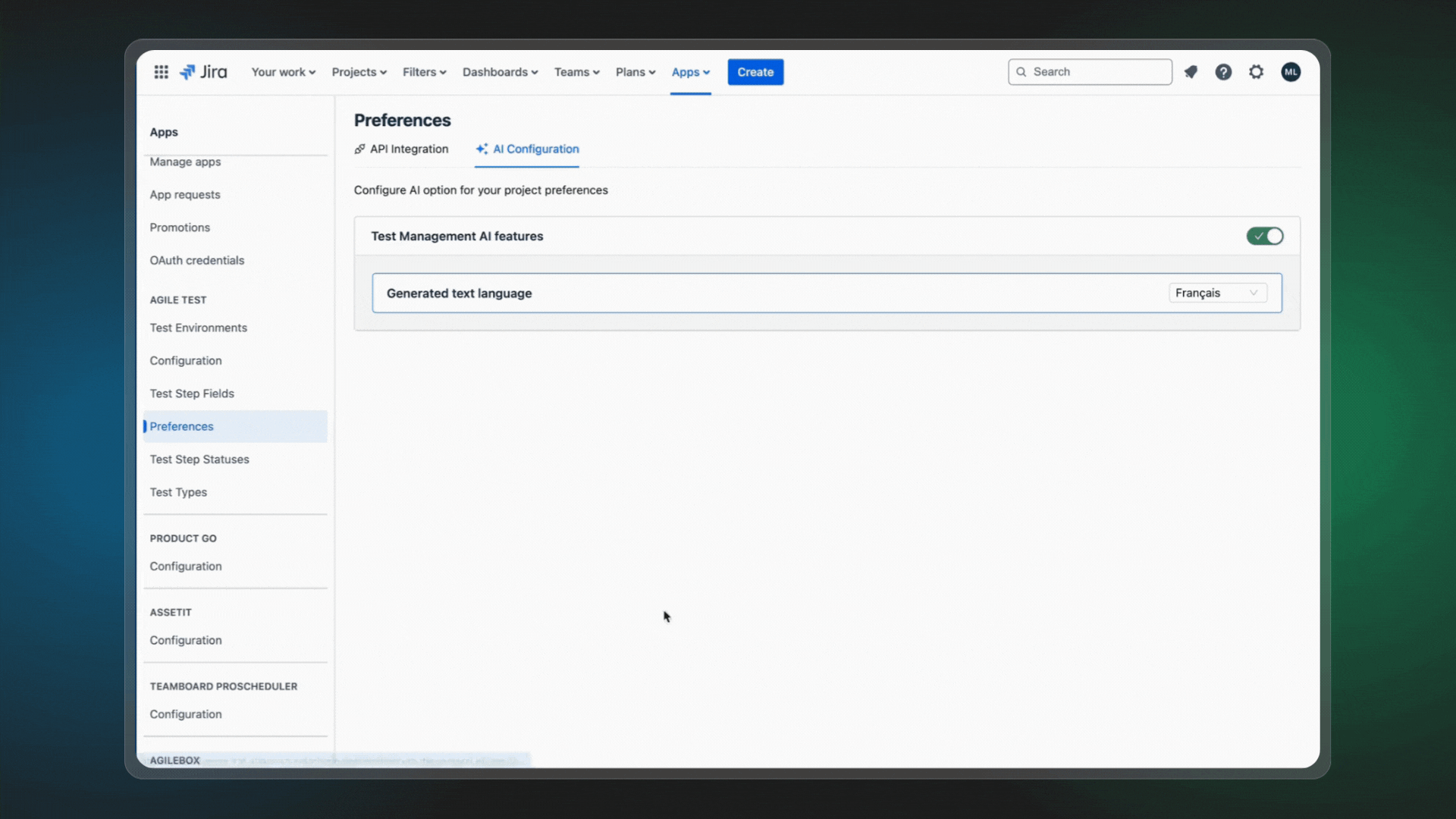Open the Projects dropdown
This screenshot has width=1456, height=819.
click(359, 72)
